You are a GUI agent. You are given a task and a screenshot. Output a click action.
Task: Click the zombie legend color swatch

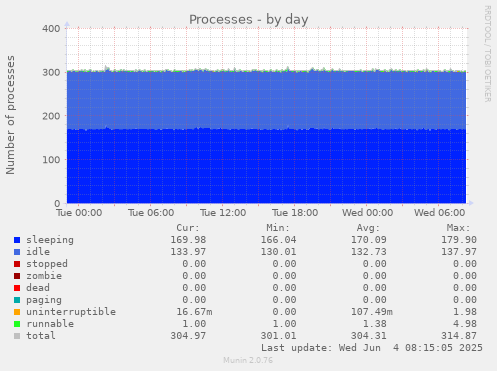(17, 276)
